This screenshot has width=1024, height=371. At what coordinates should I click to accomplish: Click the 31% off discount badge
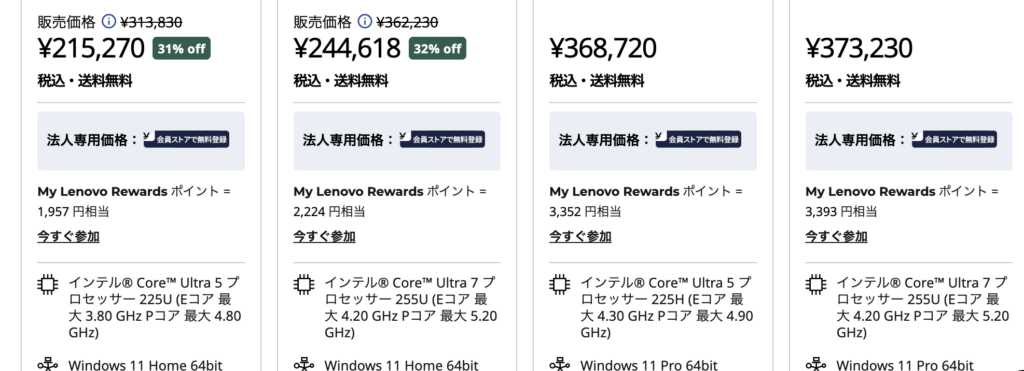pyautogui.click(x=182, y=49)
